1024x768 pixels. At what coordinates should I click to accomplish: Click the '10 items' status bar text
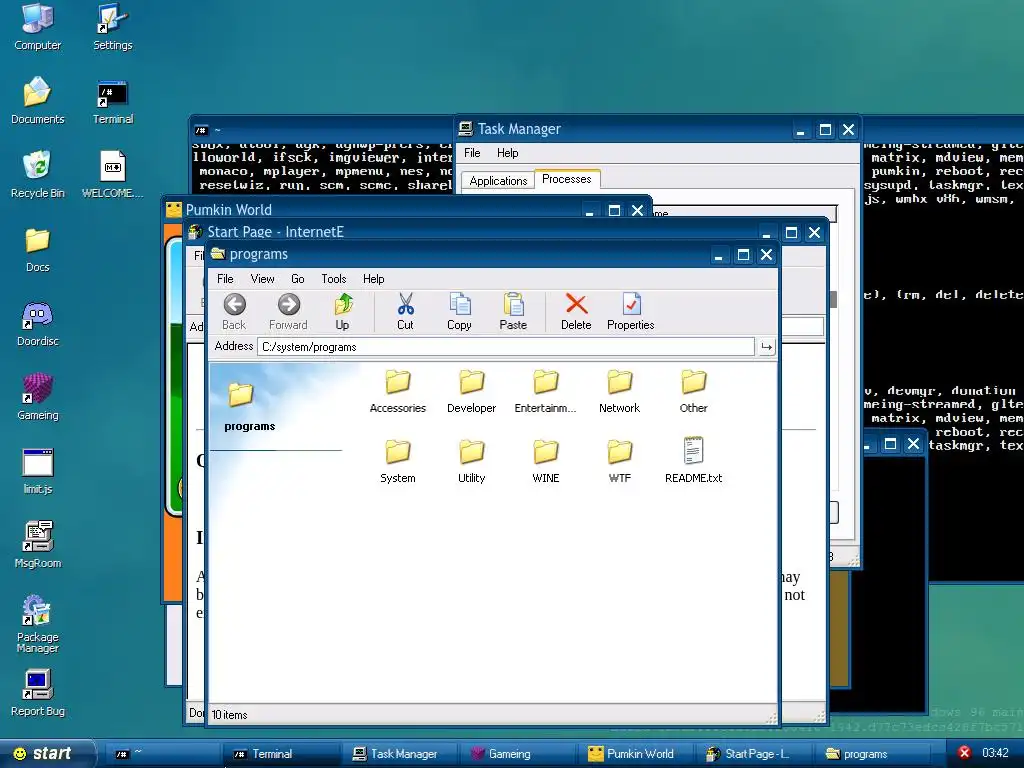[x=230, y=715]
